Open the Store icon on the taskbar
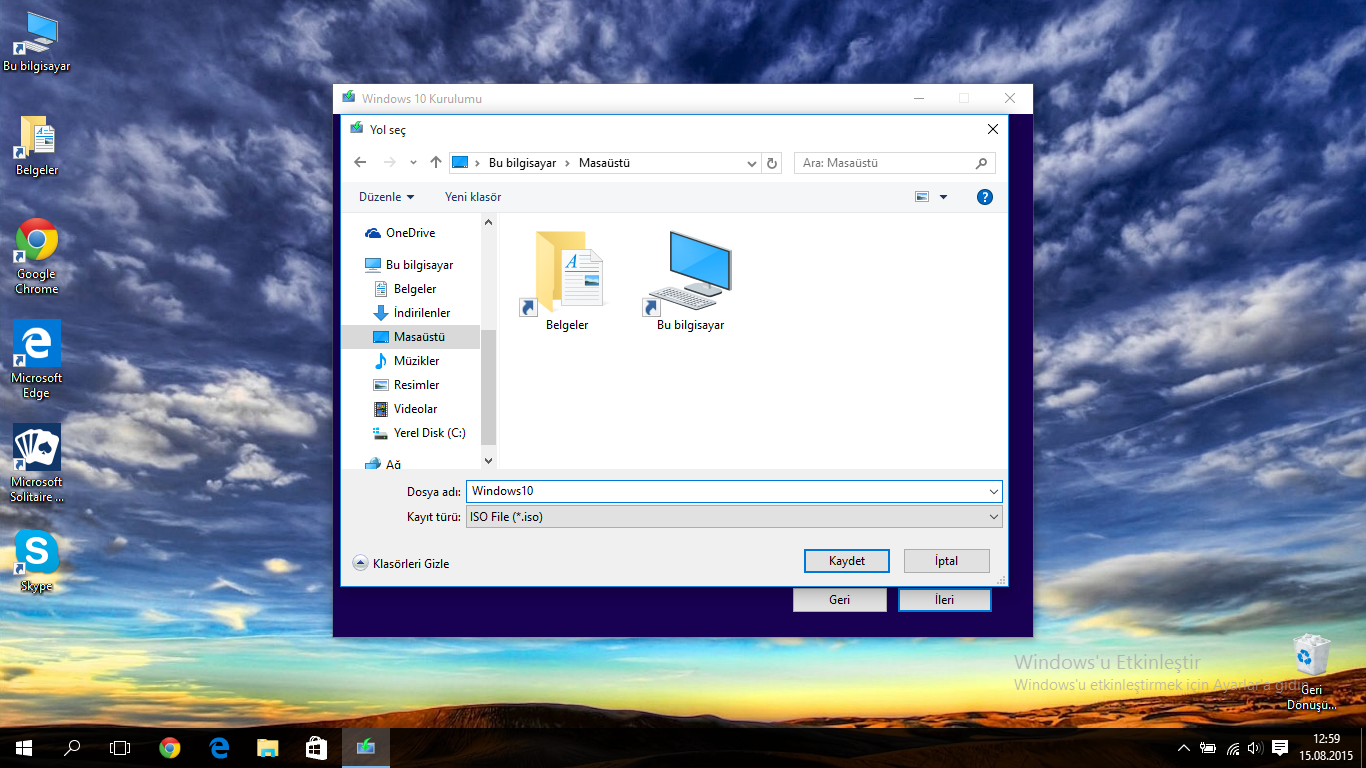 pyautogui.click(x=316, y=747)
